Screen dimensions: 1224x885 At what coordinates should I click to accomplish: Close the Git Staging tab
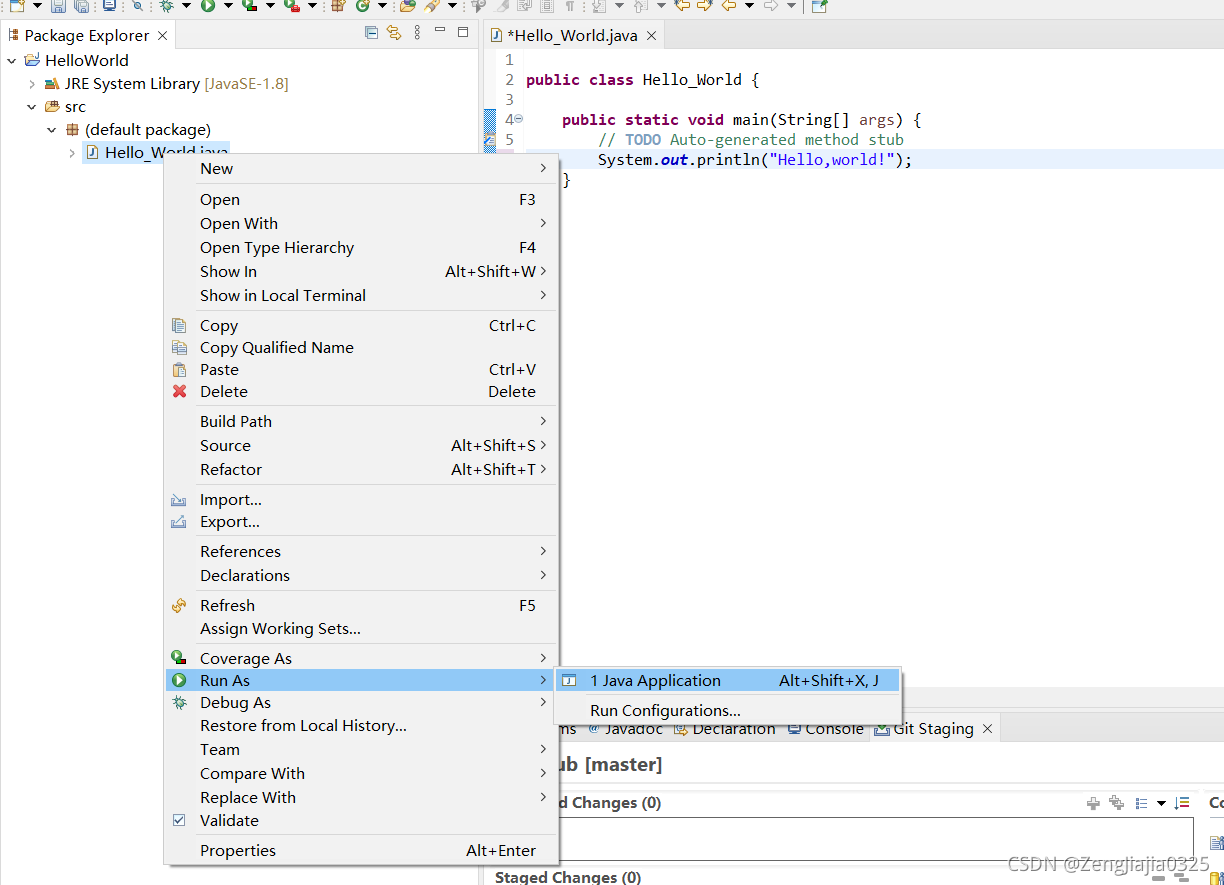(987, 729)
